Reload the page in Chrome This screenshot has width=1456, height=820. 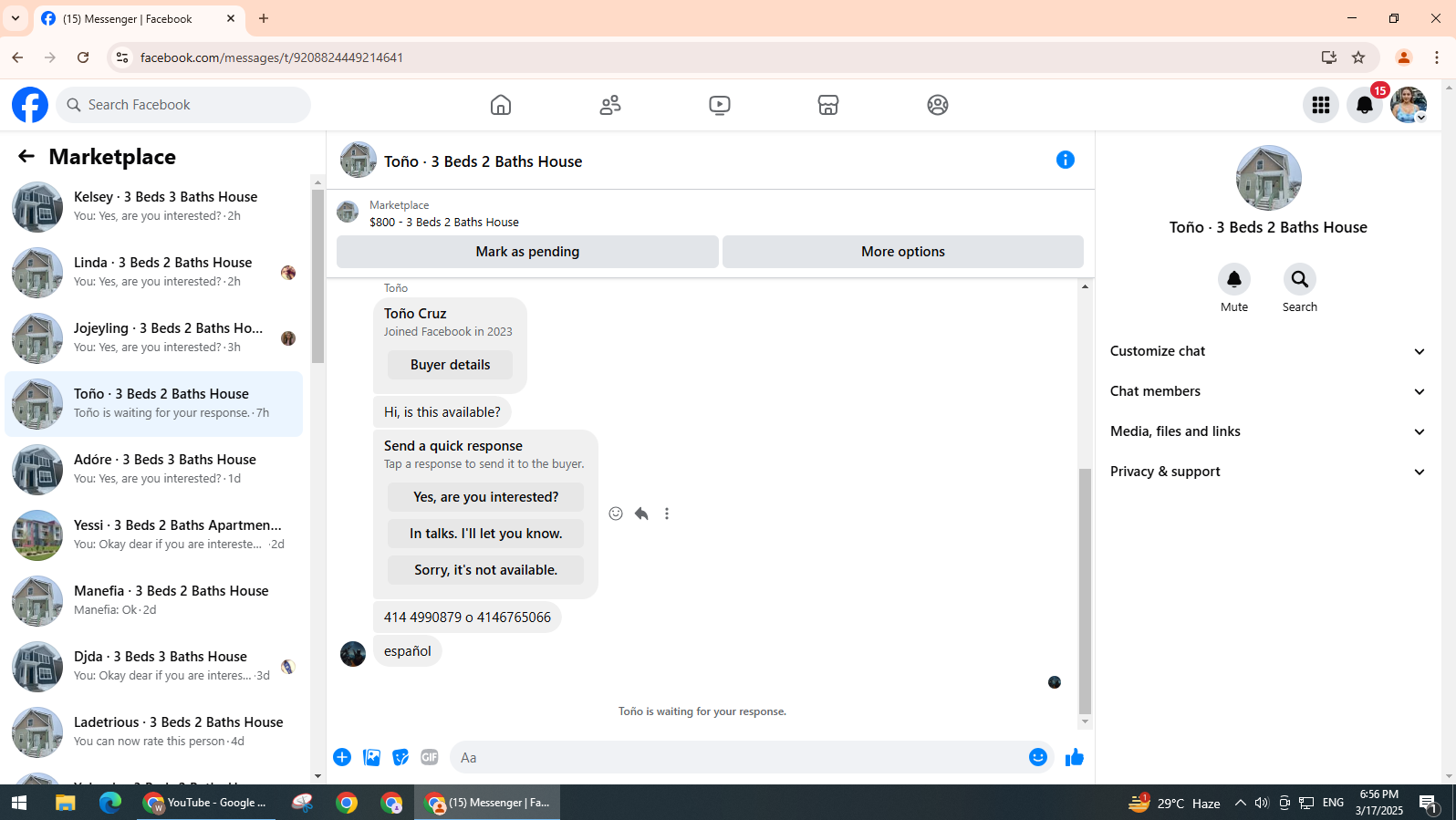(x=83, y=57)
